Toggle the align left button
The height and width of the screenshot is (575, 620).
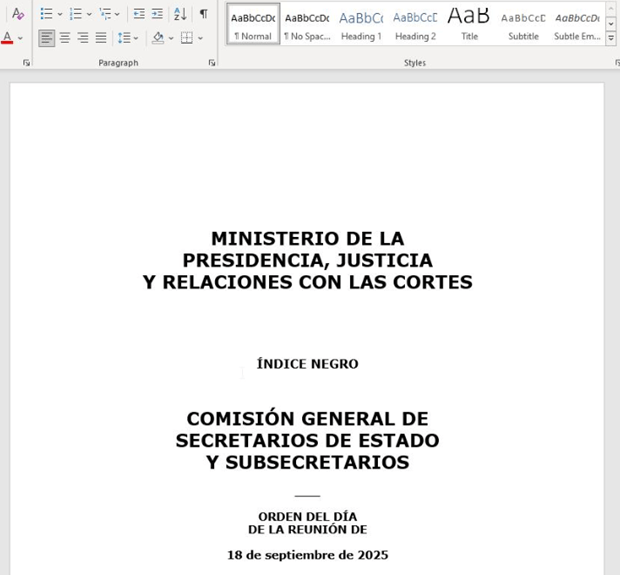pyautogui.click(x=47, y=38)
